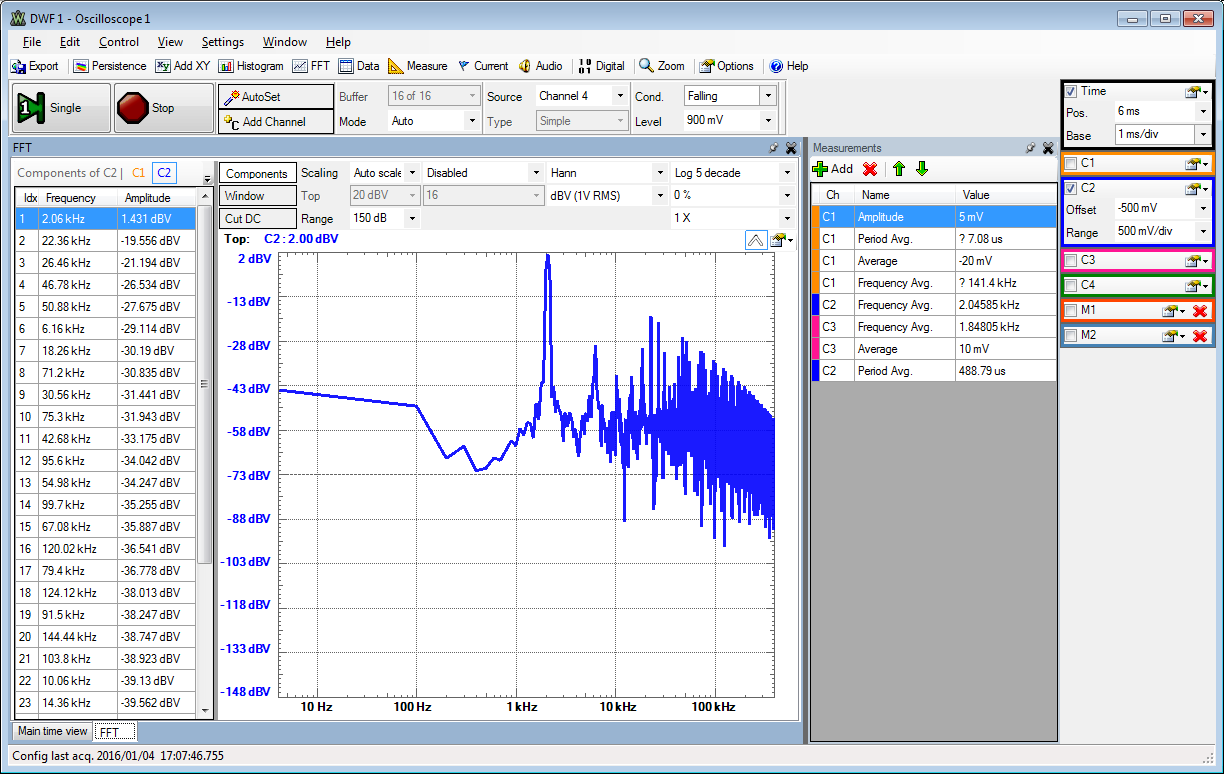This screenshot has height=774, width=1224.
Task: Enable the C1 channel checkbox
Action: tap(1071, 163)
